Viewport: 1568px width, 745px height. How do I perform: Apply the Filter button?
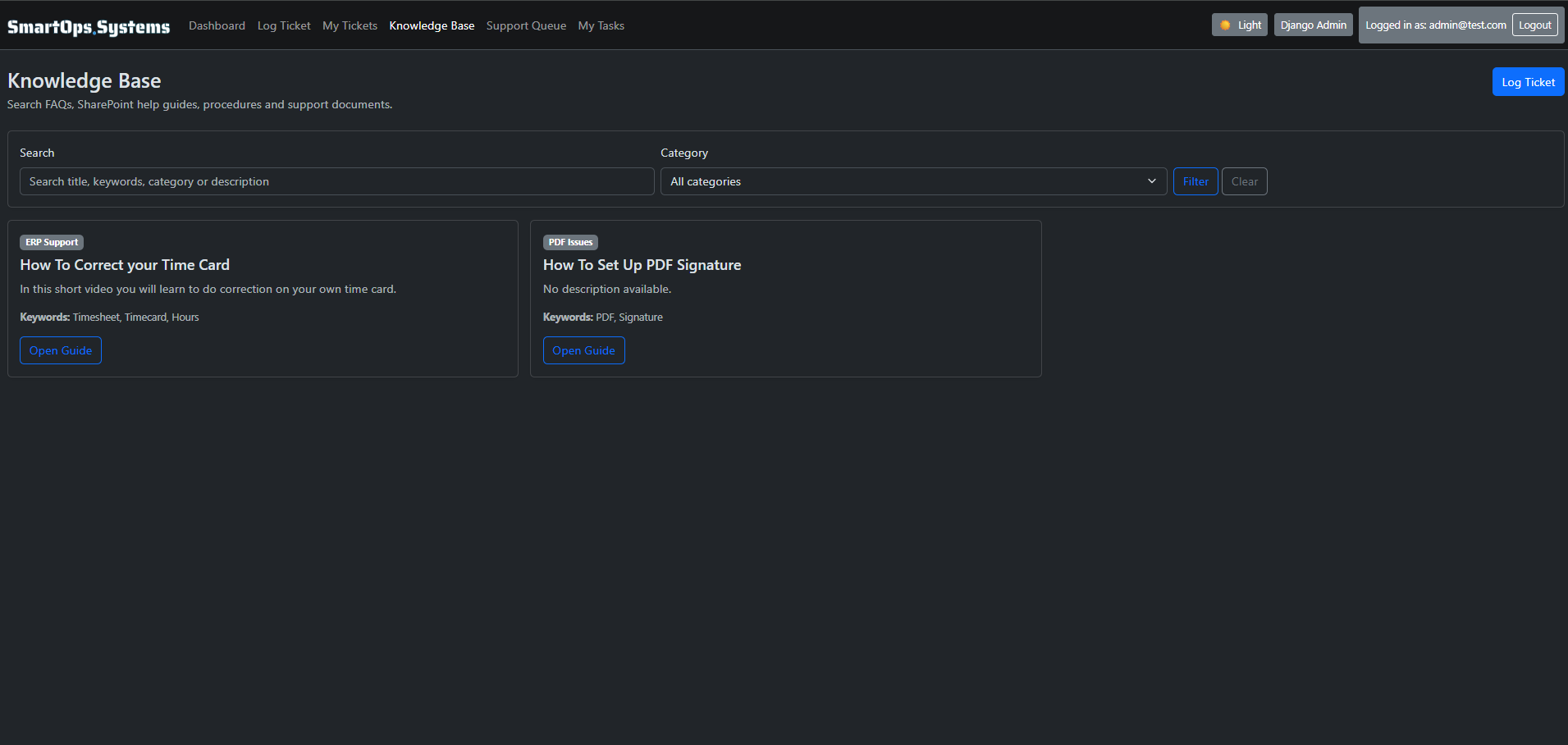[1195, 181]
